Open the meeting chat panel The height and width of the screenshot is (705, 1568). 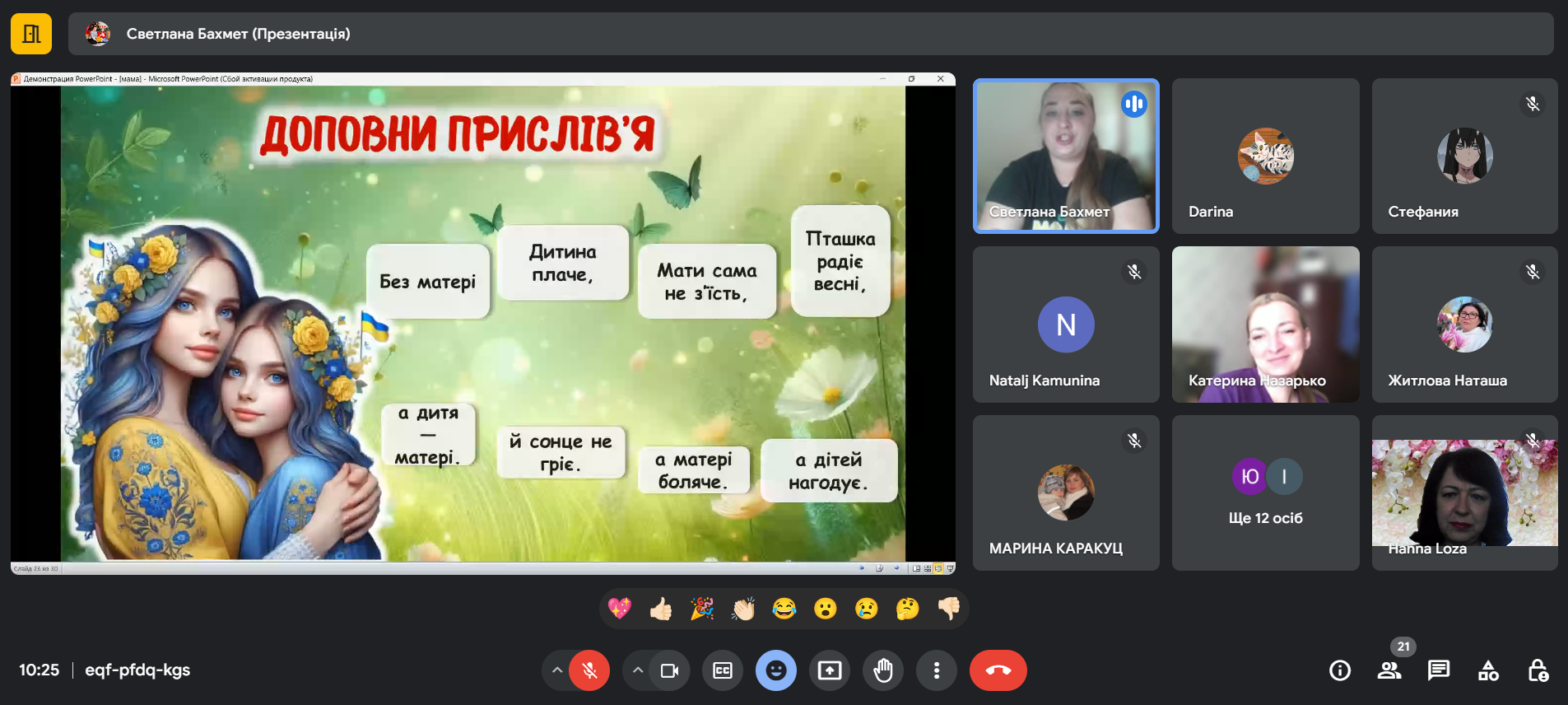pos(1439,670)
